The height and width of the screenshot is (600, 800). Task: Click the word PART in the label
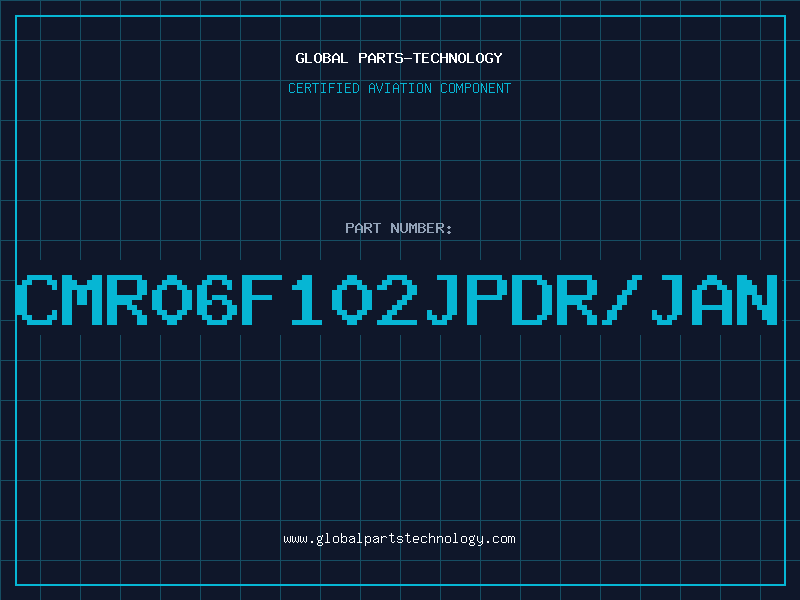point(363,228)
